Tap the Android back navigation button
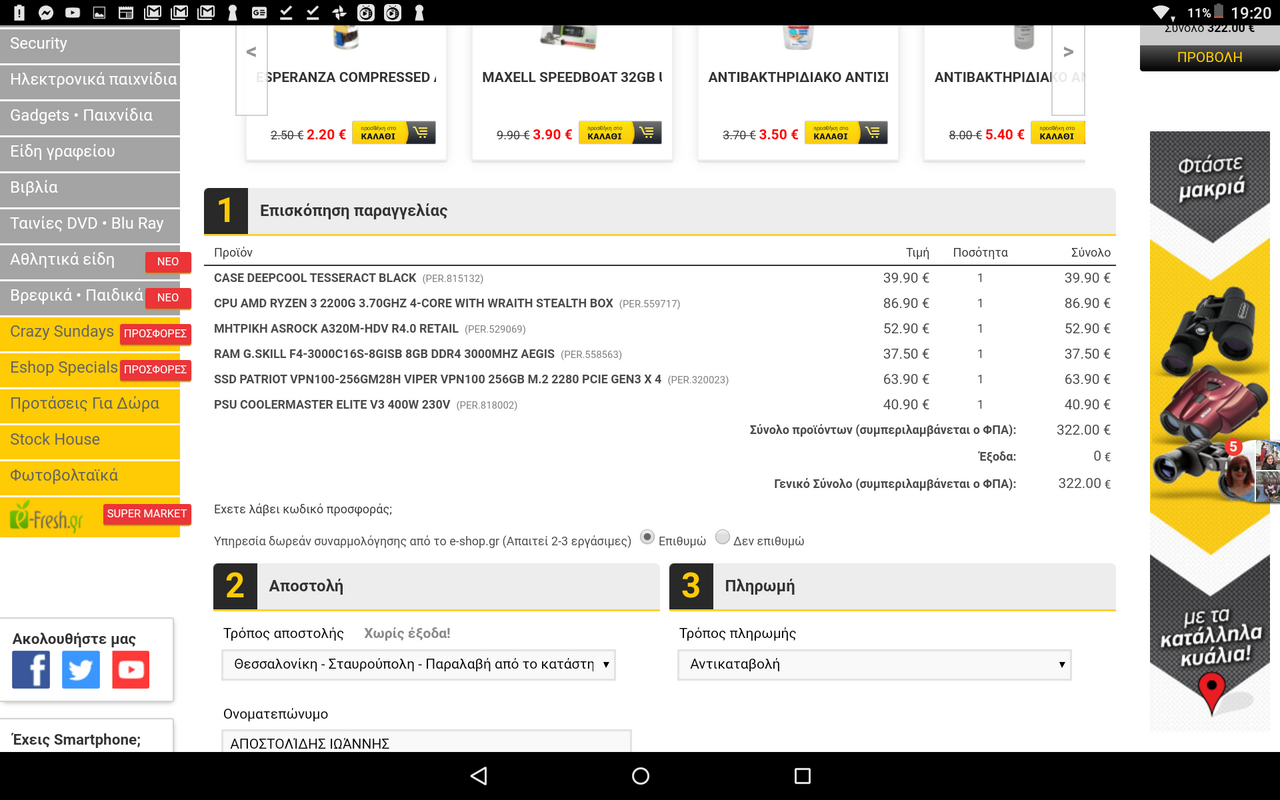The image size is (1280, 800). (x=478, y=776)
